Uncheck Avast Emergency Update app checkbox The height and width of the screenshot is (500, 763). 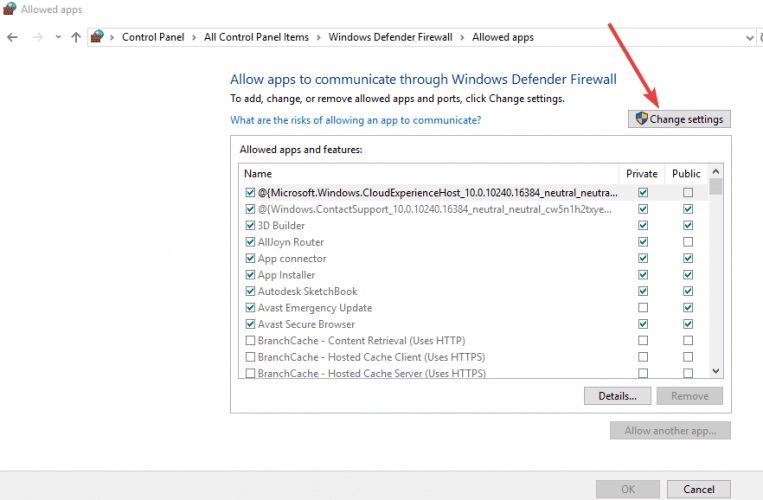tap(250, 307)
